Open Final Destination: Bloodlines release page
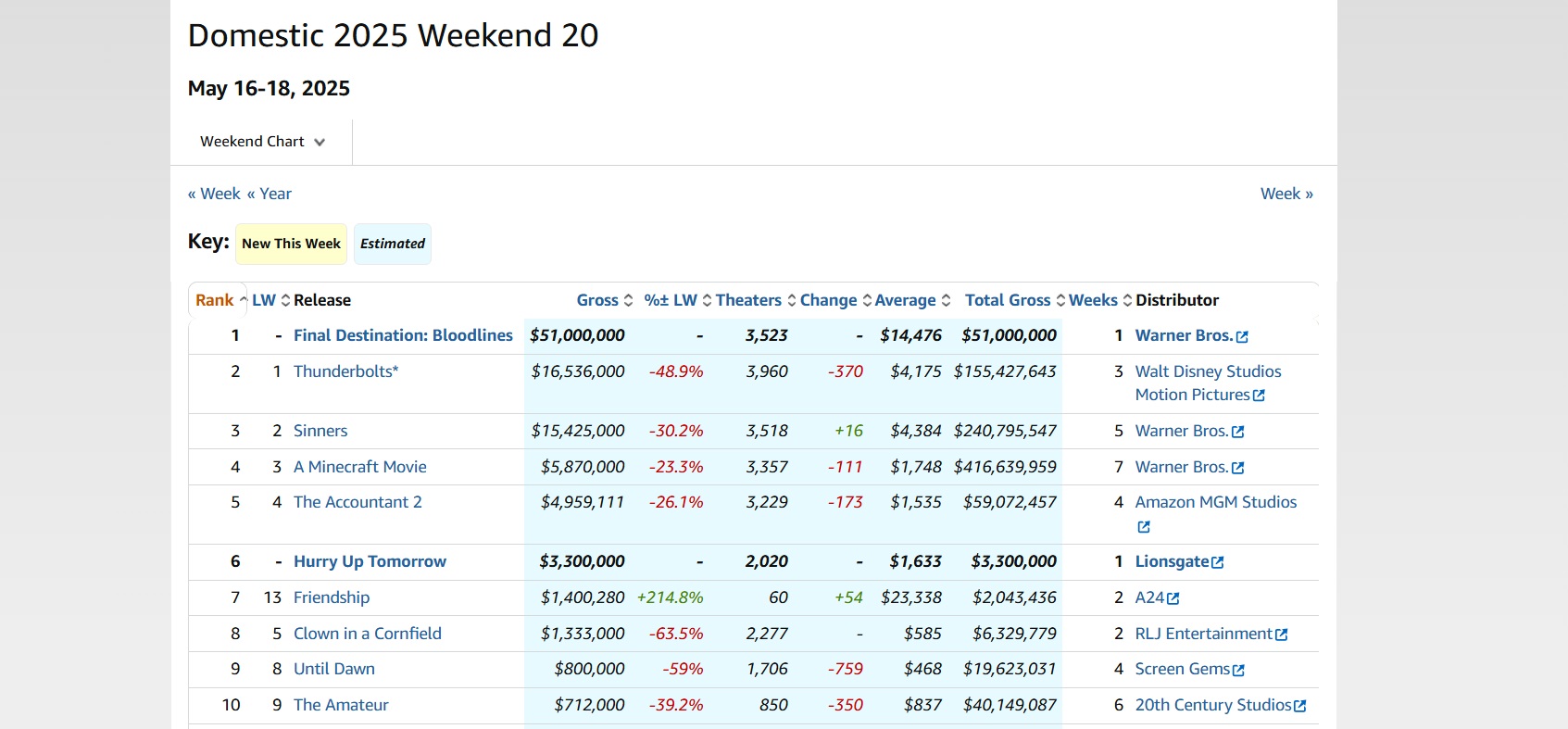The image size is (1568, 729). 403,335
